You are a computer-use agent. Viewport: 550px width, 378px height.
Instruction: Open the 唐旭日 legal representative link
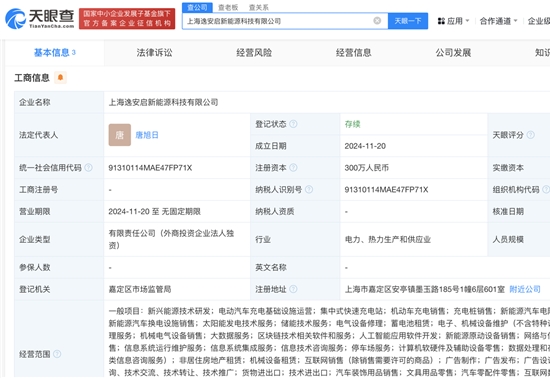pos(147,135)
